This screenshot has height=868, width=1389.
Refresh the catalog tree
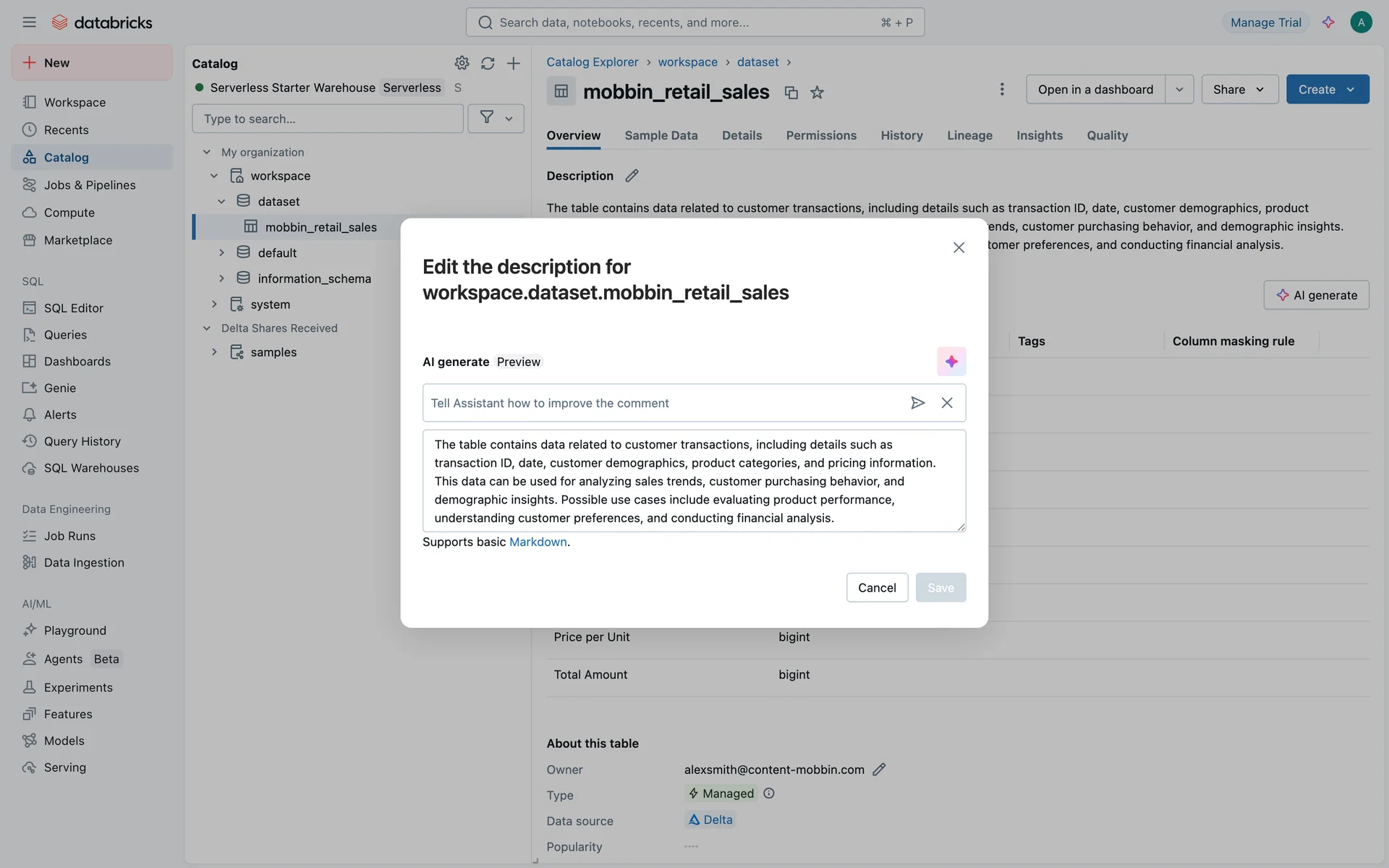(x=488, y=64)
